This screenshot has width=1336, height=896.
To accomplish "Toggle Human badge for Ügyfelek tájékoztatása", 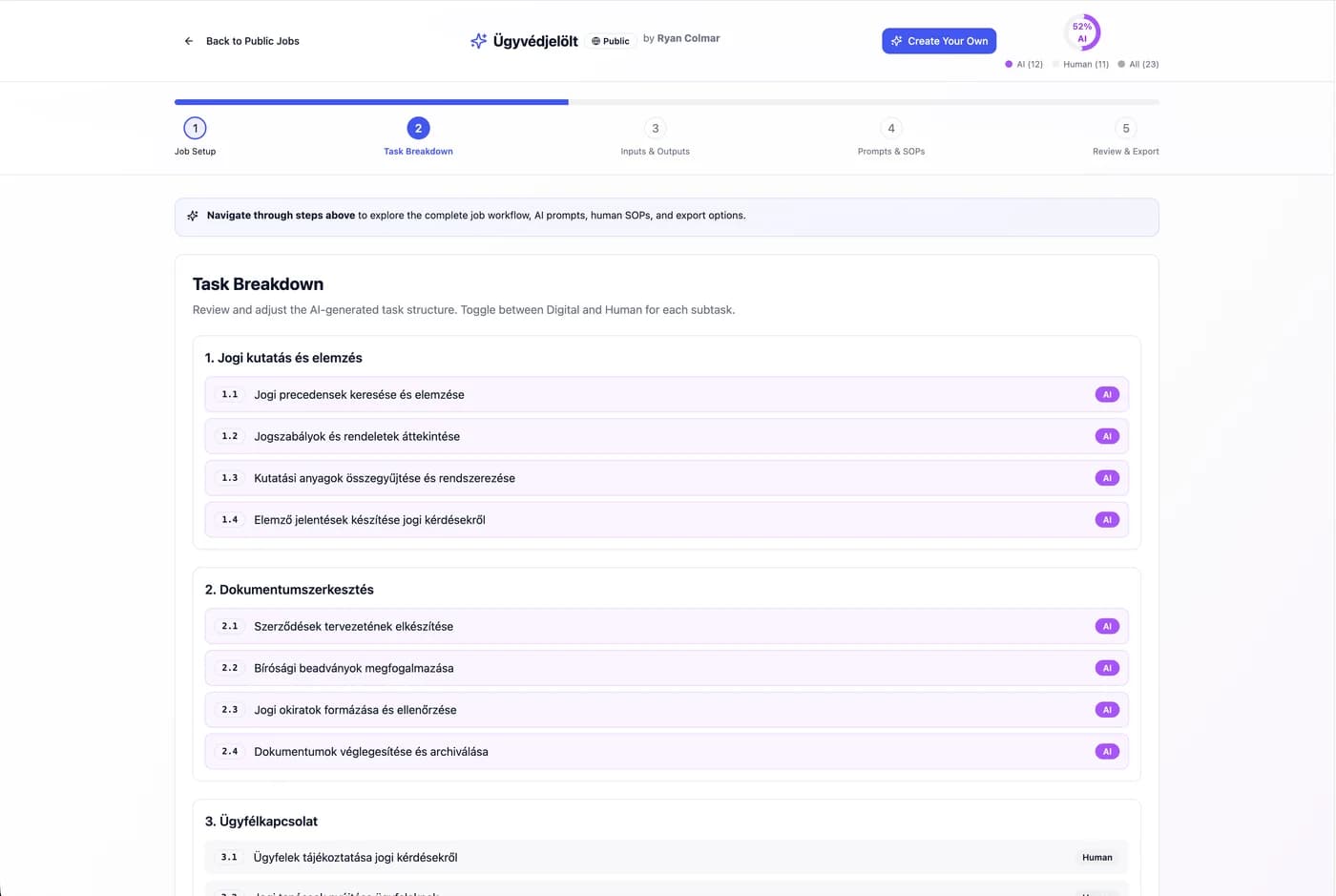I will click(1097, 857).
